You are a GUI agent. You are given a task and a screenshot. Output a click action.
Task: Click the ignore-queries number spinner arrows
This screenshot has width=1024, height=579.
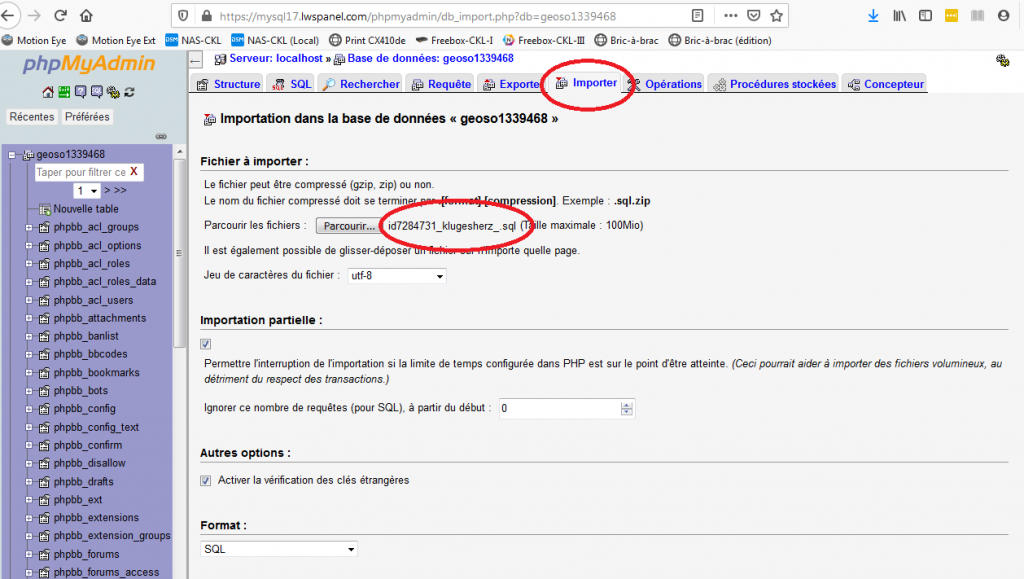click(x=627, y=408)
